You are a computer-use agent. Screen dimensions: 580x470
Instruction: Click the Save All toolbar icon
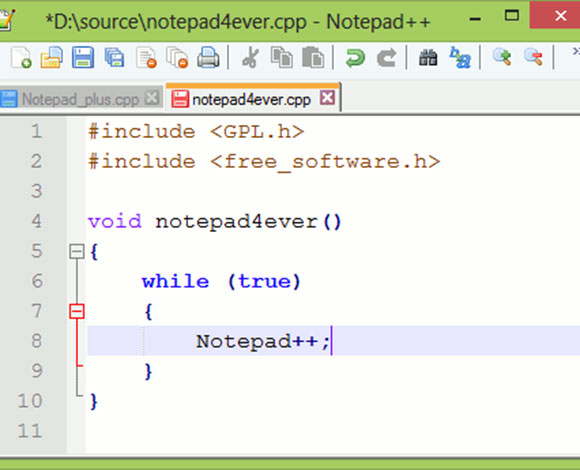114,58
